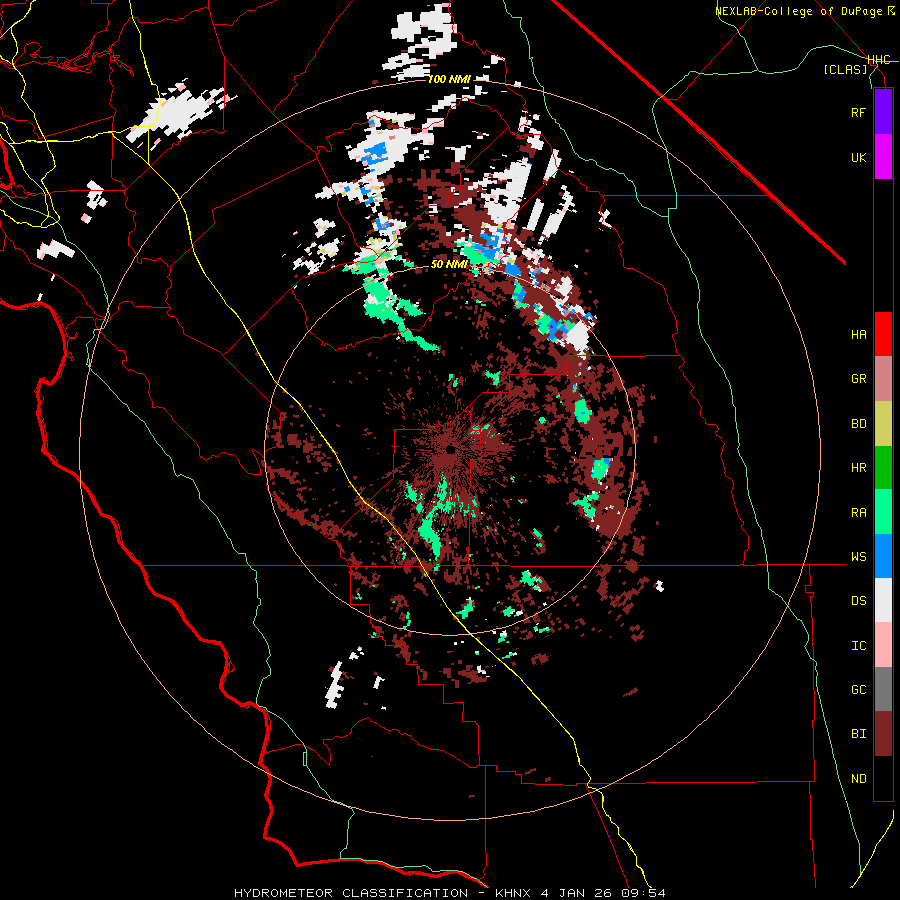The height and width of the screenshot is (900, 900).
Task: Click the BD legend label
Action: pyautogui.click(x=858, y=424)
